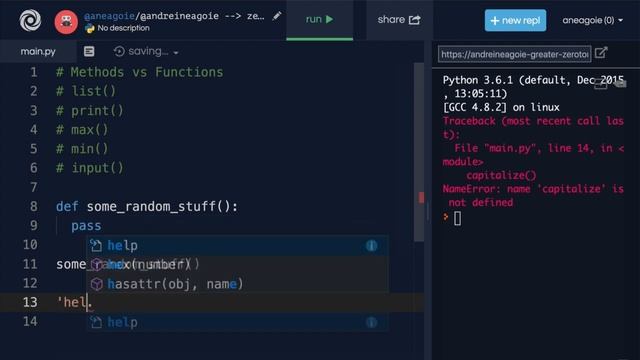
Task: Click the repl URL field
Action: (x=514, y=54)
